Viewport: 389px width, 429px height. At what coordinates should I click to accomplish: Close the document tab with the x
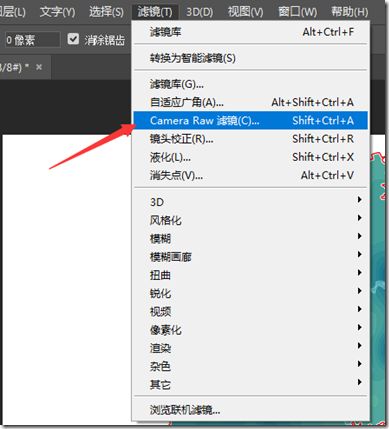click(x=39, y=67)
